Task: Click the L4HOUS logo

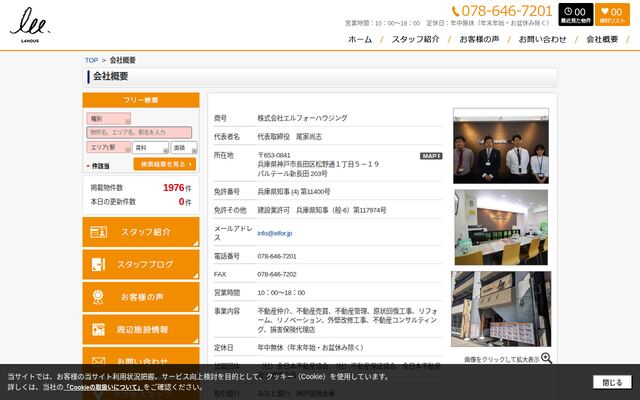Action: click(x=30, y=24)
